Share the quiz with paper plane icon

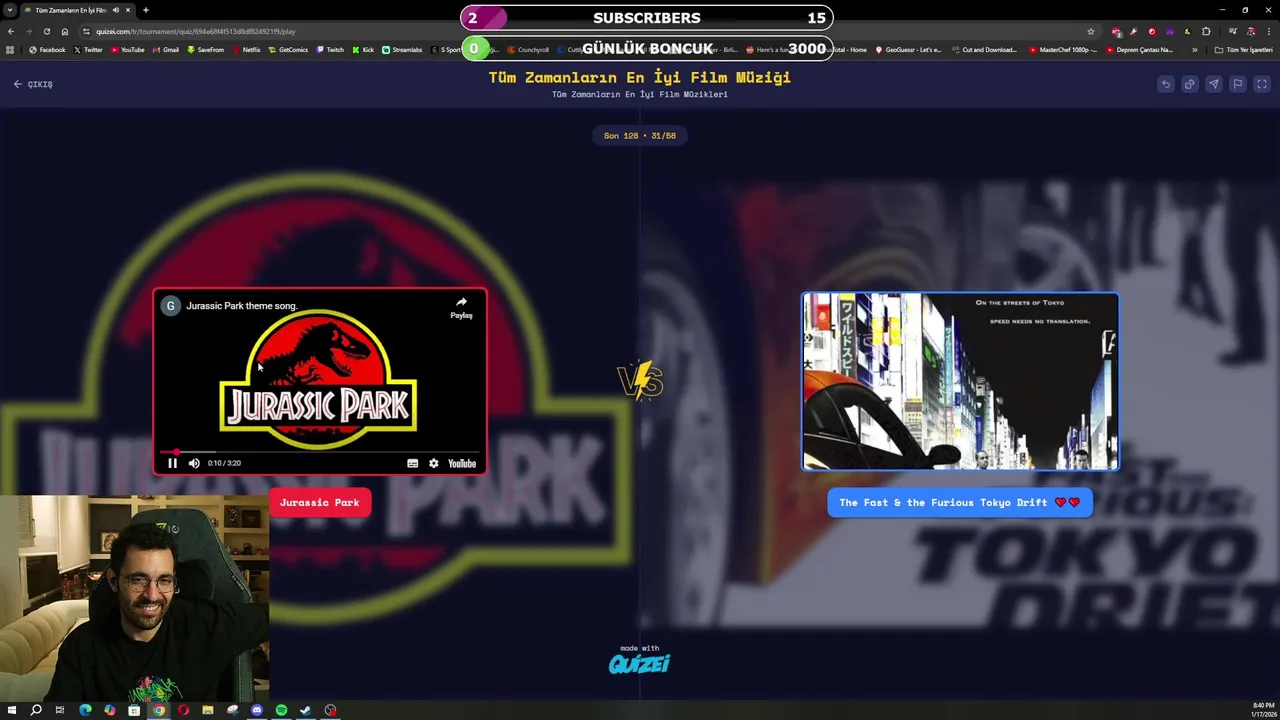[x=1214, y=84]
